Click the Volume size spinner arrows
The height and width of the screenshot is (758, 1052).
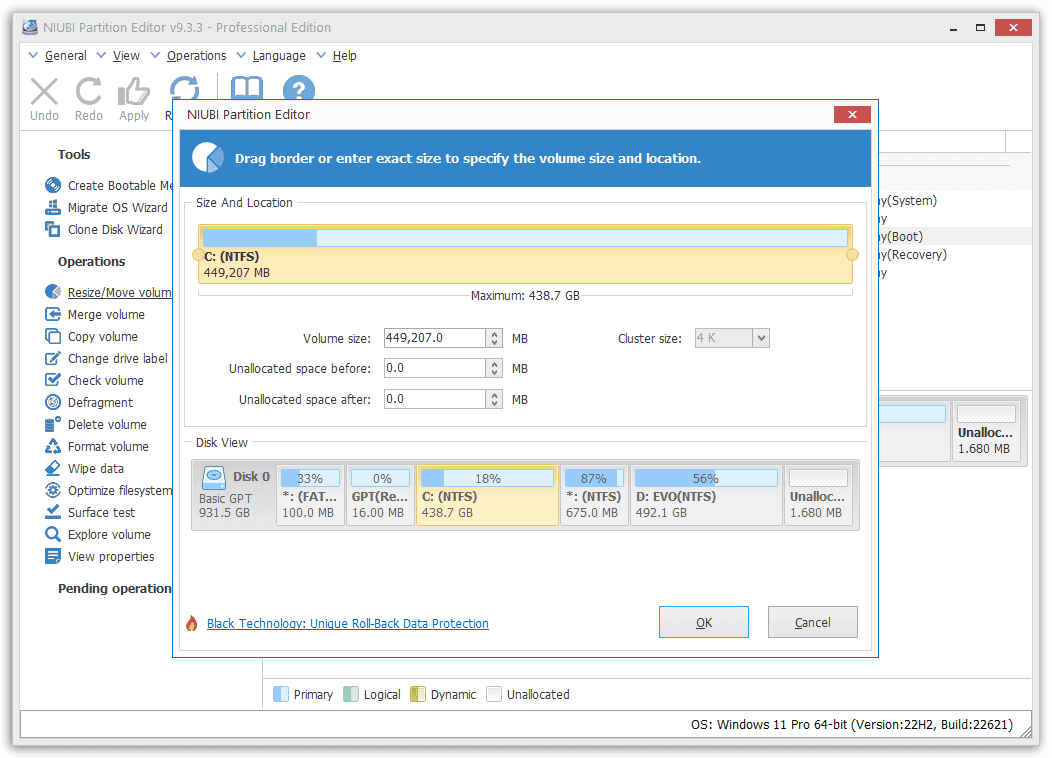[494, 338]
